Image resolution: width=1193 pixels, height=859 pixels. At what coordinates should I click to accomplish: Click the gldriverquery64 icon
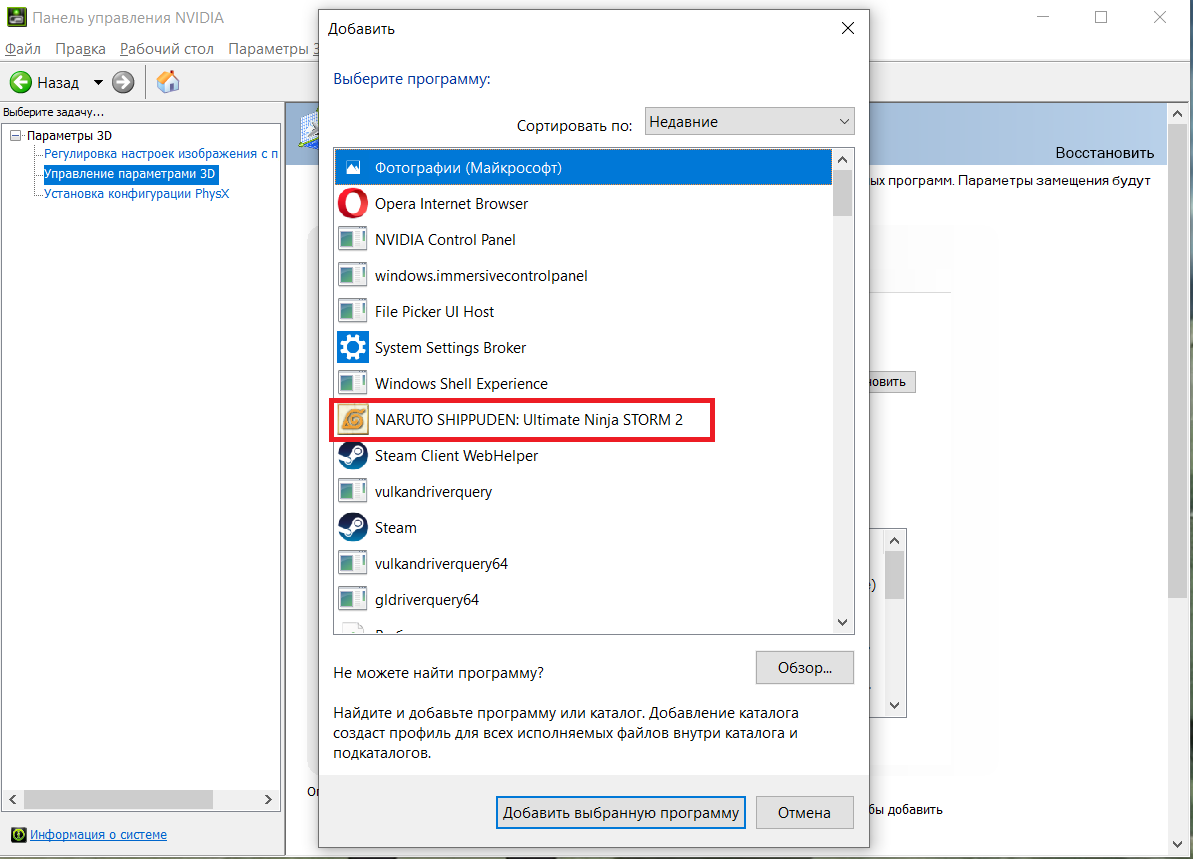353,600
